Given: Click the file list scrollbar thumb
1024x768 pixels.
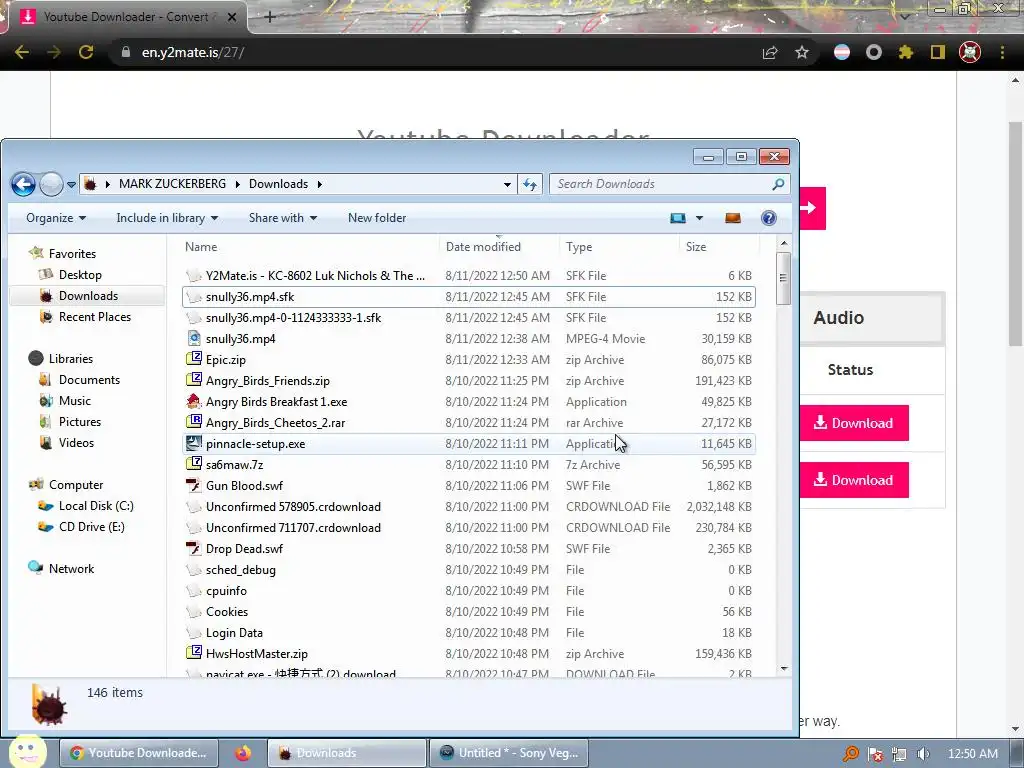Looking at the screenshot, I should click(x=784, y=278).
